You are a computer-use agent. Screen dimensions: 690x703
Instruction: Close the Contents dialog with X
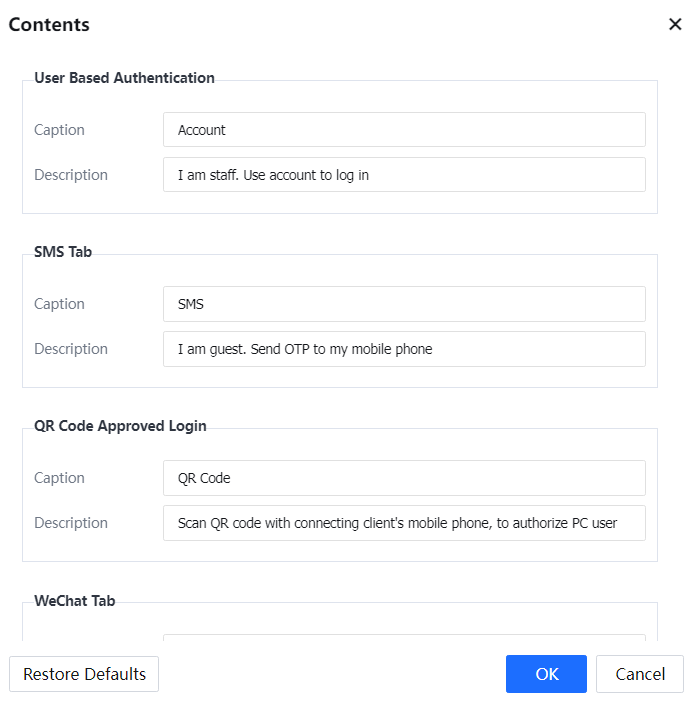pos(675,25)
